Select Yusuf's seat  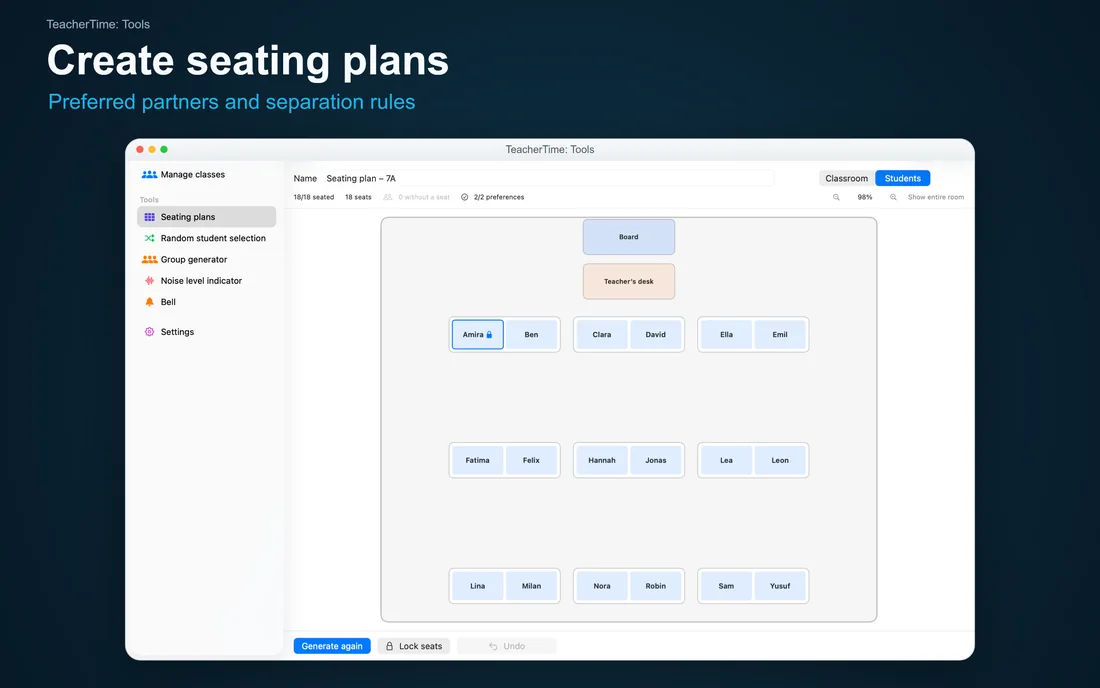point(780,586)
